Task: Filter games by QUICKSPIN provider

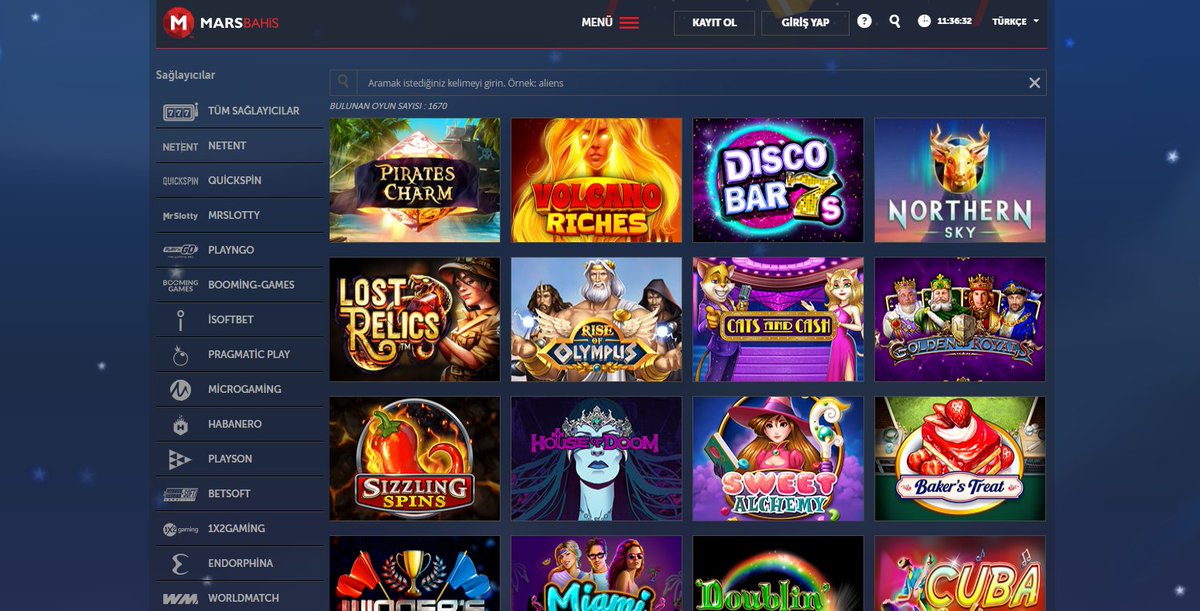Action: (235, 181)
